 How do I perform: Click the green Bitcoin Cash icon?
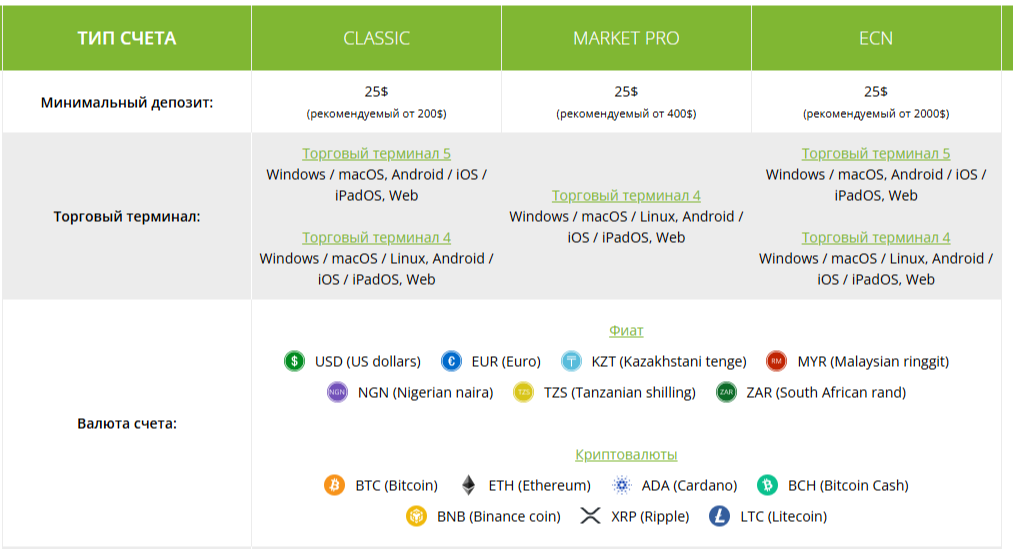click(768, 485)
